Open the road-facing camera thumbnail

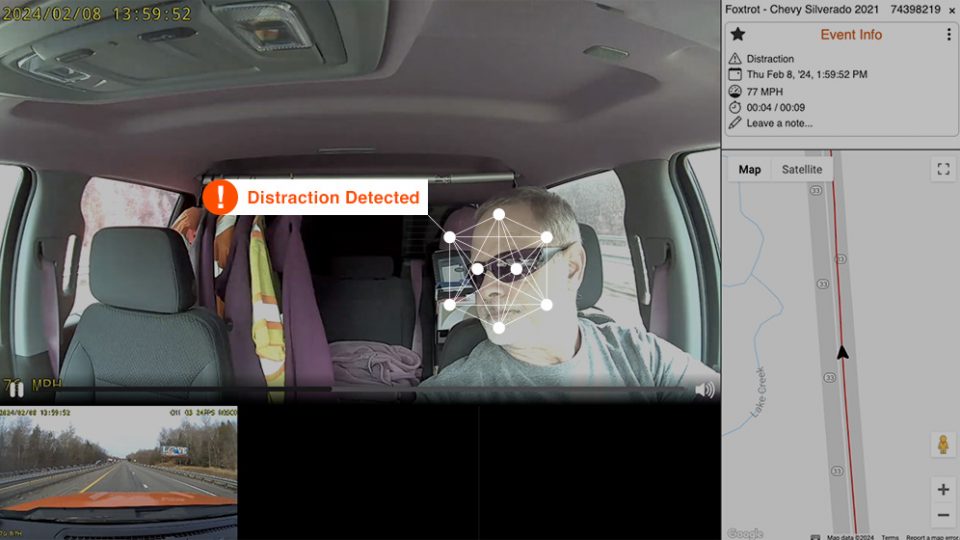tap(119, 472)
